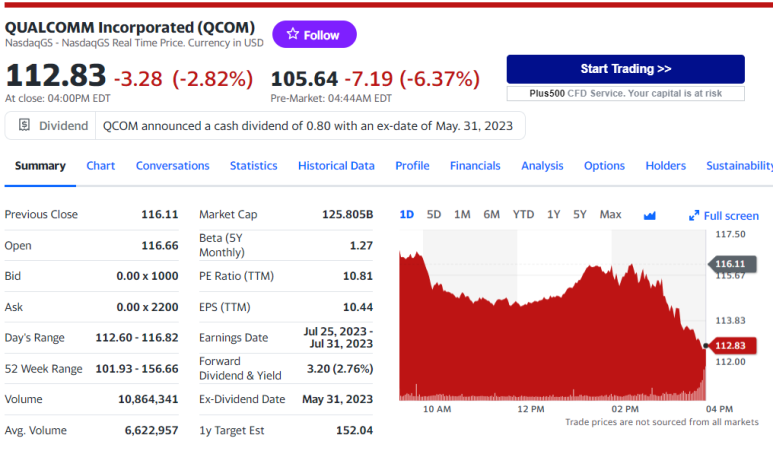
Task: View the Profile tab
Action: pyautogui.click(x=412, y=166)
